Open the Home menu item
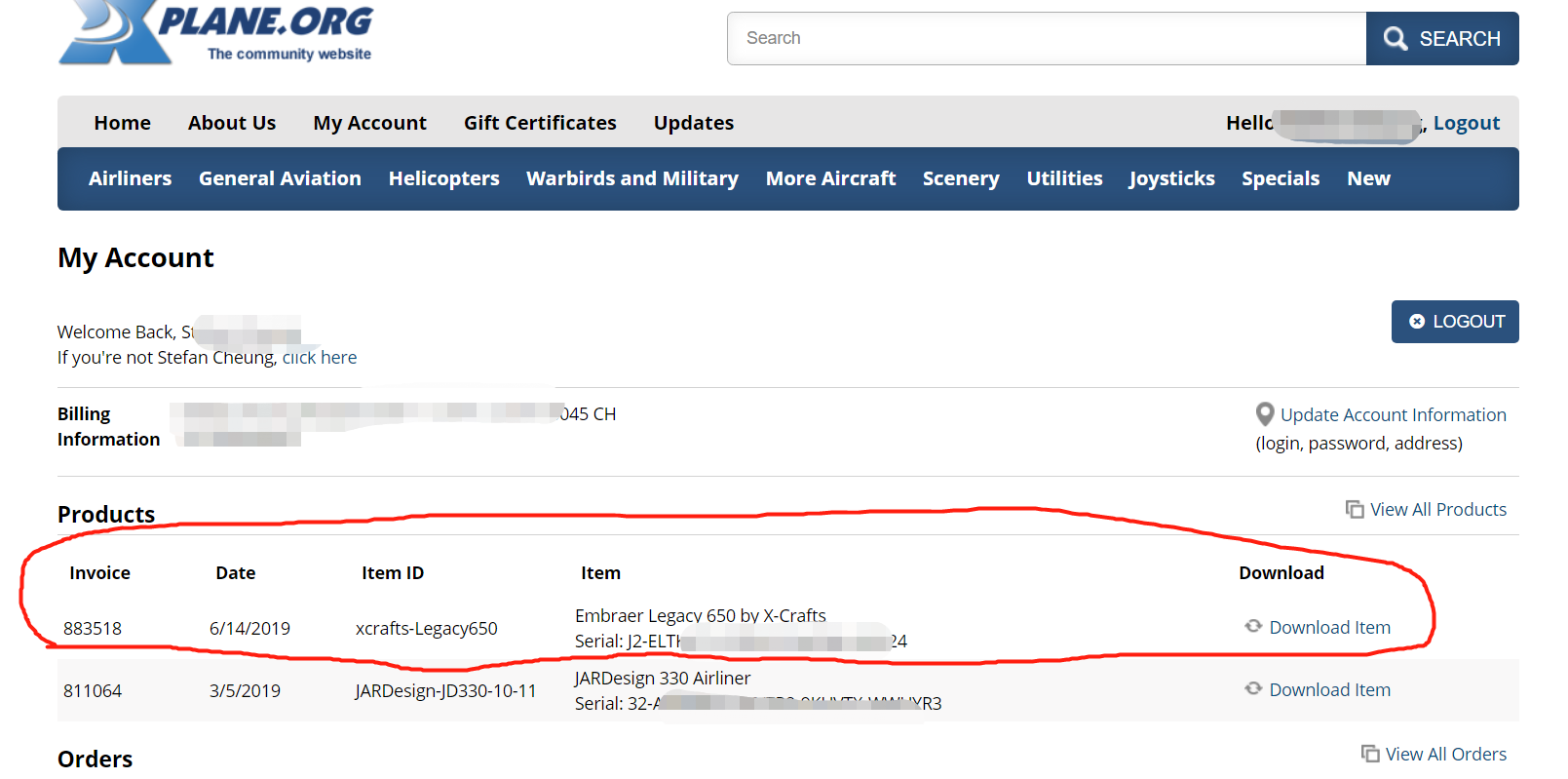The width and height of the screenshot is (1568, 779). tap(123, 123)
